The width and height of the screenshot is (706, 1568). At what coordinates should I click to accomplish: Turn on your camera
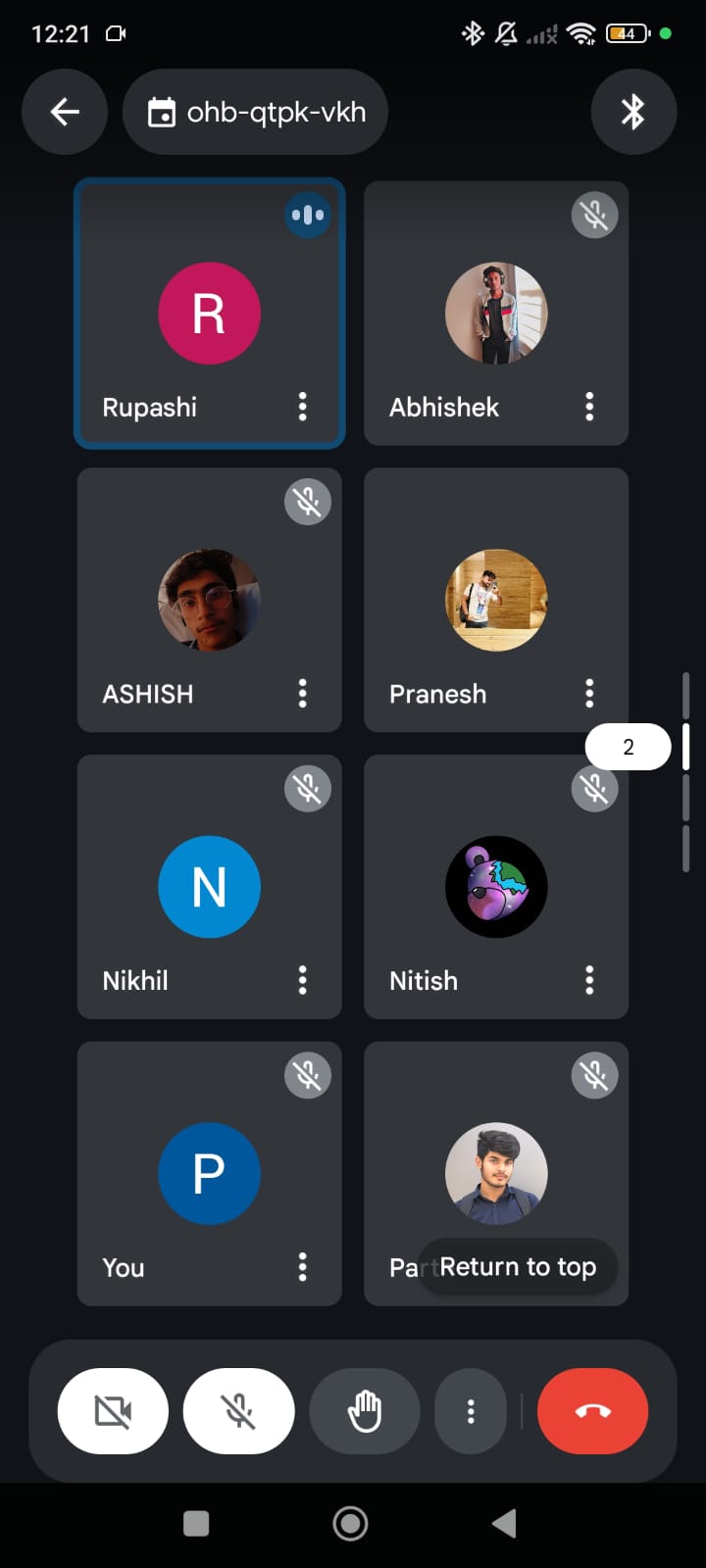pyautogui.click(x=113, y=1411)
